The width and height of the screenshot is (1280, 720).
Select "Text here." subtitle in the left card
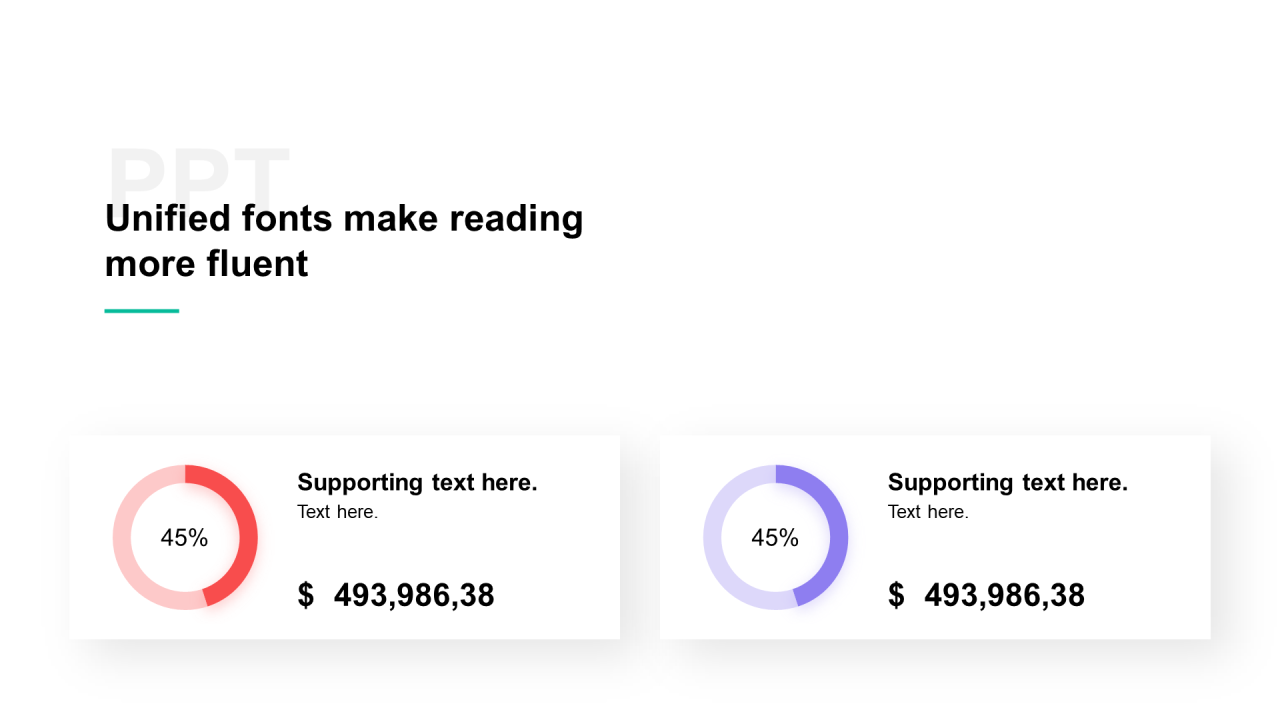click(x=338, y=512)
